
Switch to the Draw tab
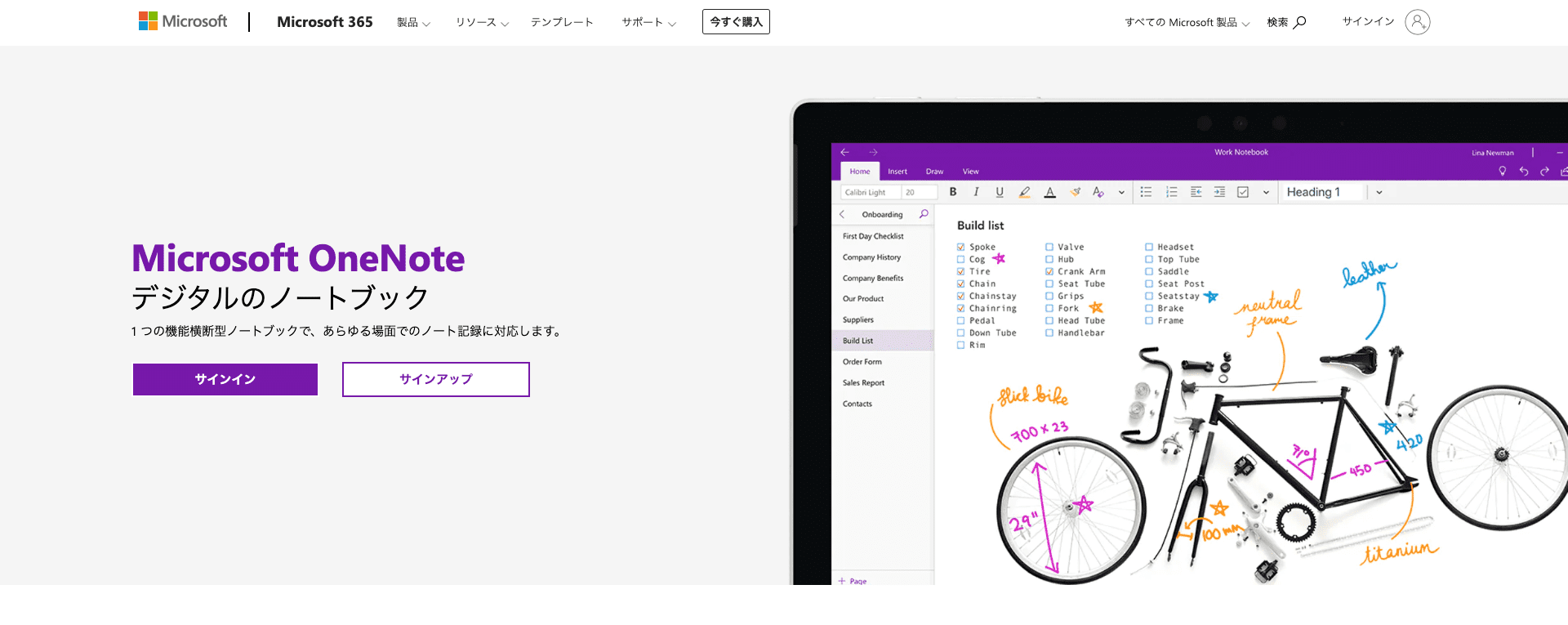(934, 172)
